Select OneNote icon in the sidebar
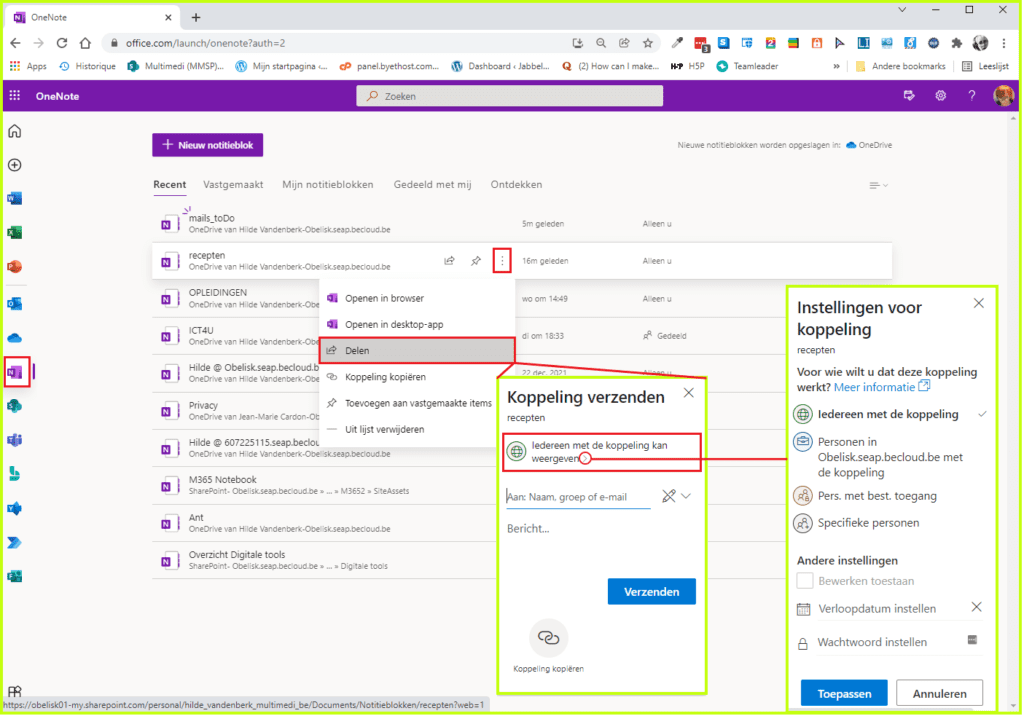This screenshot has width=1024, height=716. point(16,372)
